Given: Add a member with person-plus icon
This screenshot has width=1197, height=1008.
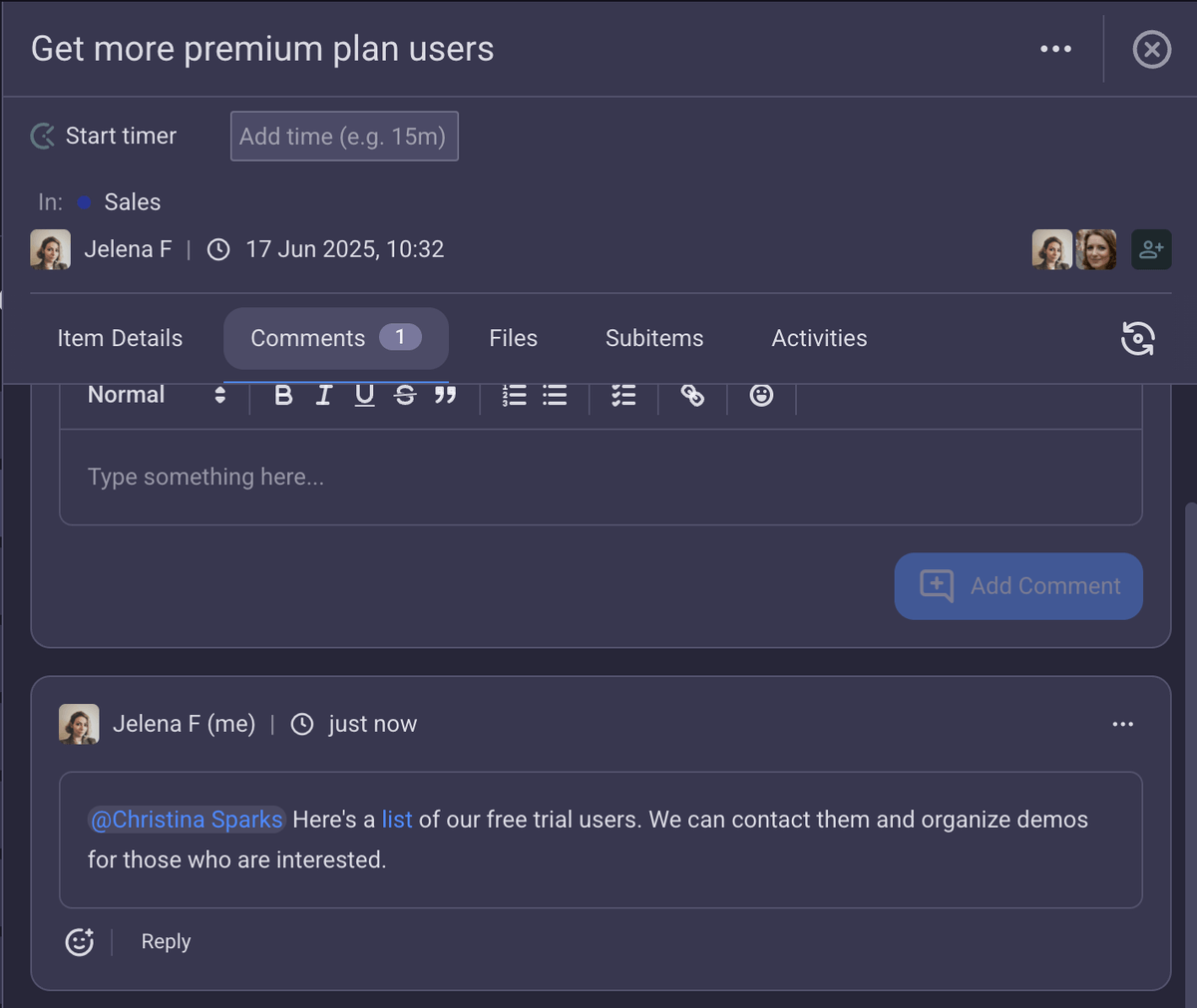Looking at the screenshot, I should point(1151,249).
